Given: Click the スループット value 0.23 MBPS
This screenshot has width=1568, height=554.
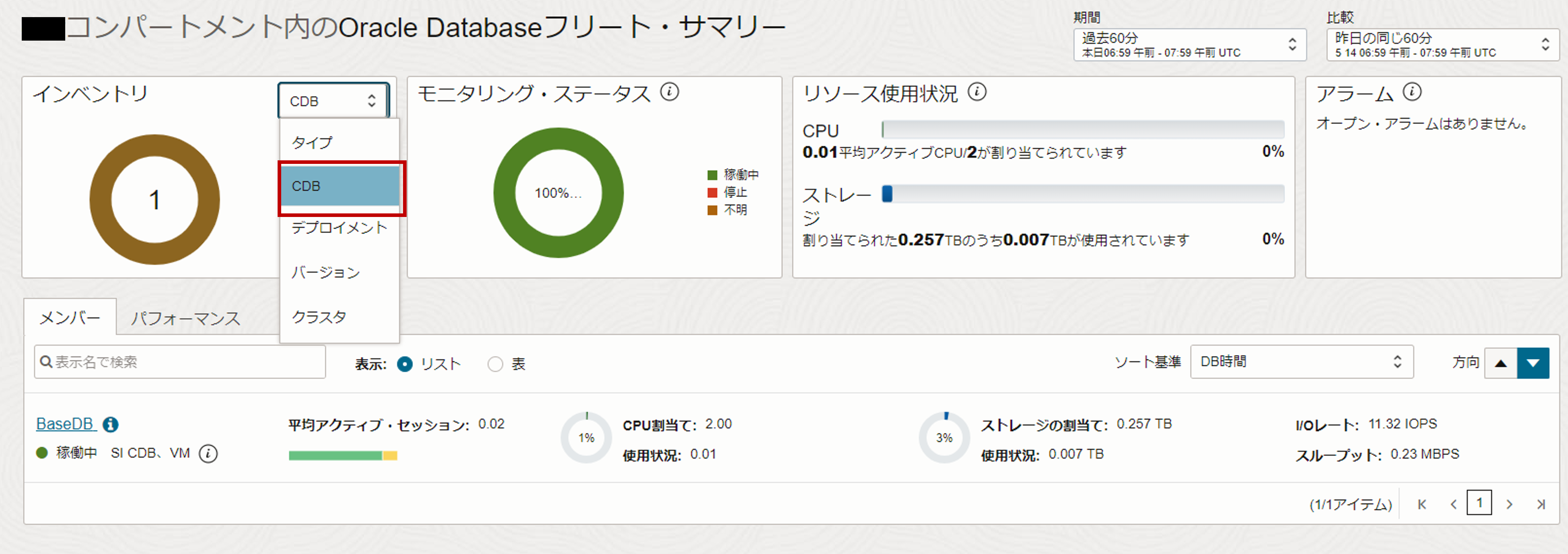Looking at the screenshot, I should click(1424, 454).
